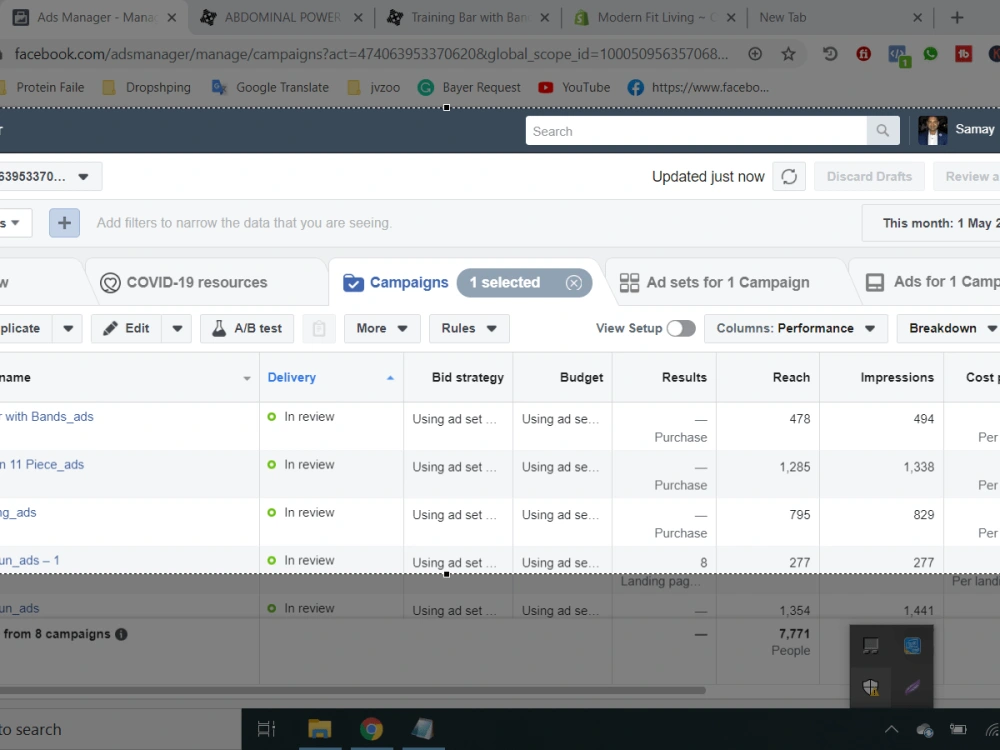1000x750 pixels.
Task: Switch to the Training Bar with Bands browser tab
Action: point(469,17)
